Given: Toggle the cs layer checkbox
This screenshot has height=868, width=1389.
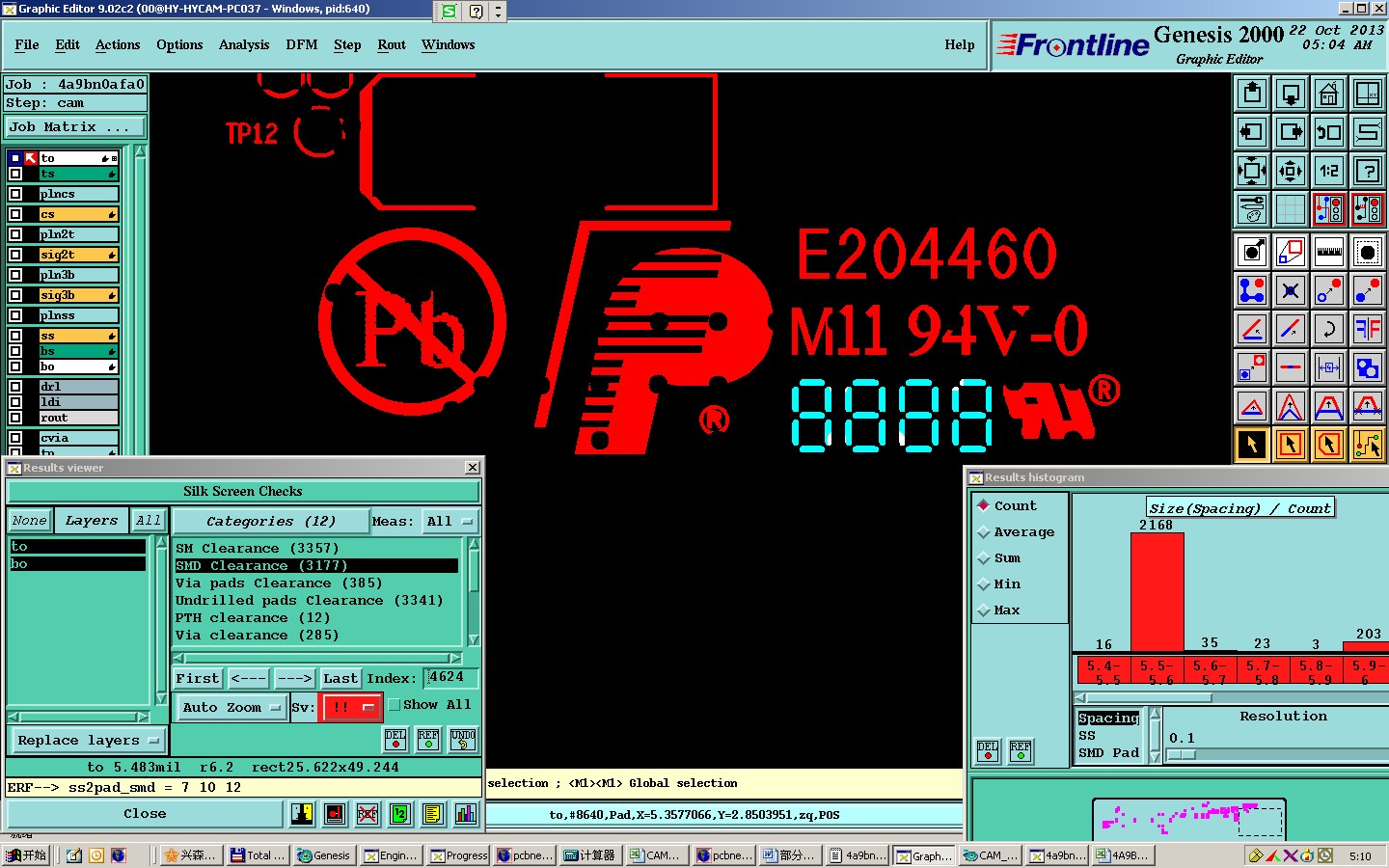Looking at the screenshot, I should (x=15, y=214).
